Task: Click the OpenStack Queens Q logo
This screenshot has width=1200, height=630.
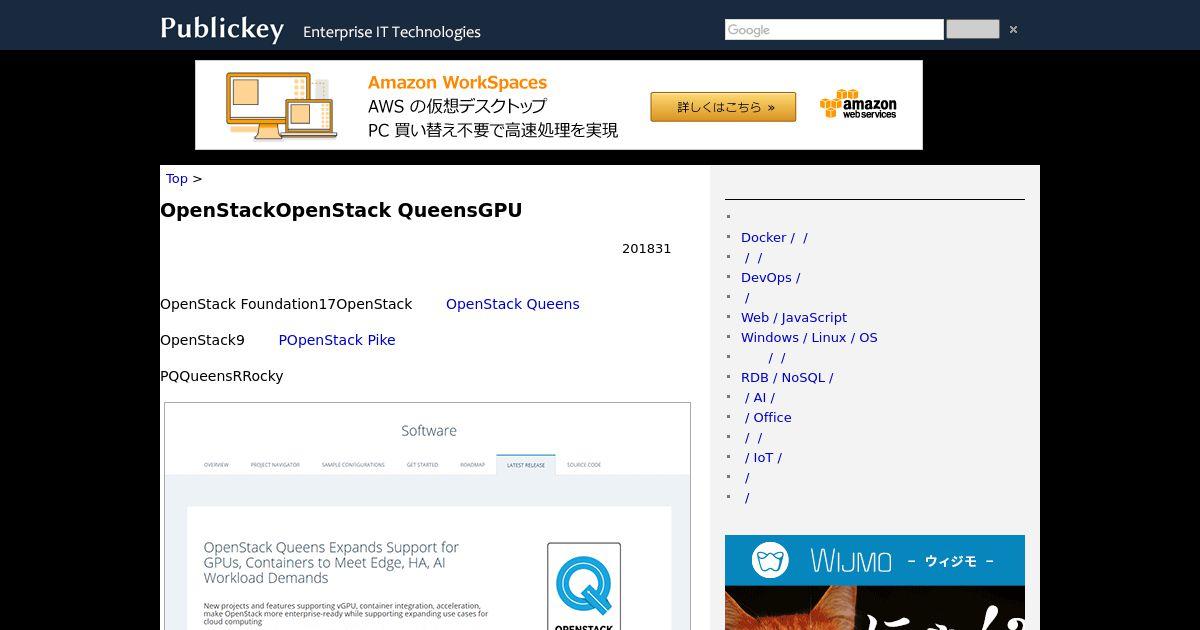Action: (x=584, y=586)
